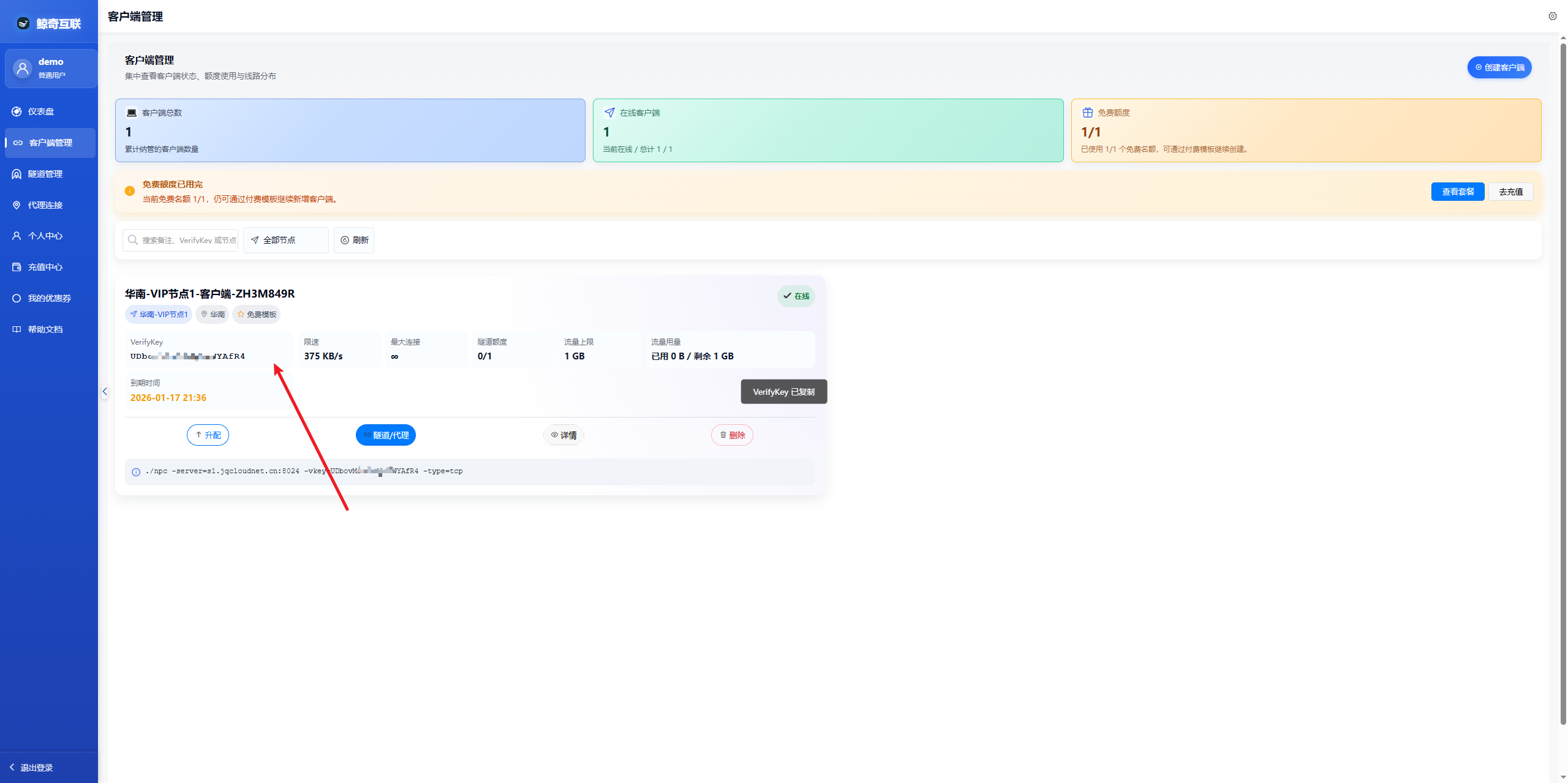Click the search magnifier icon
Viewport: 1568px width, 783px height.
pos(133,240)
